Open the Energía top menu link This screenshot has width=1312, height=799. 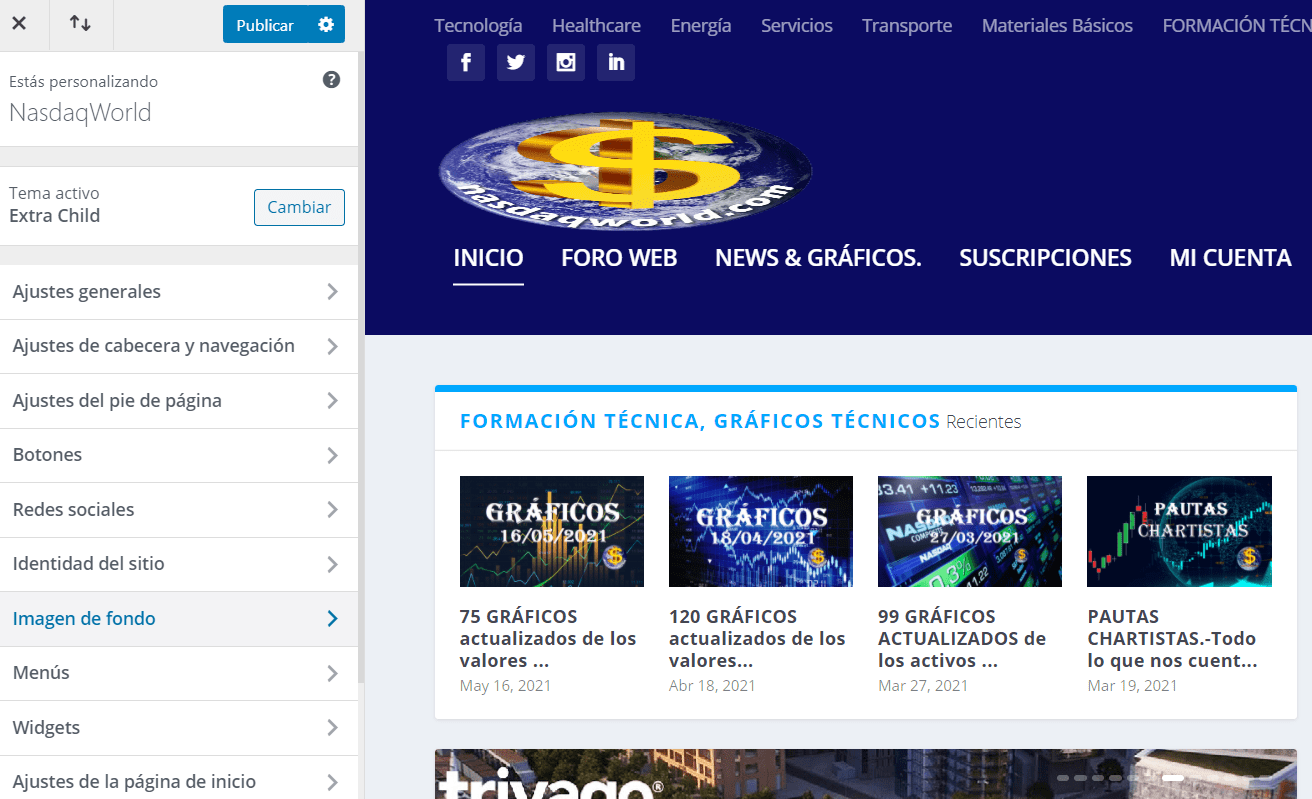[701, 26]
